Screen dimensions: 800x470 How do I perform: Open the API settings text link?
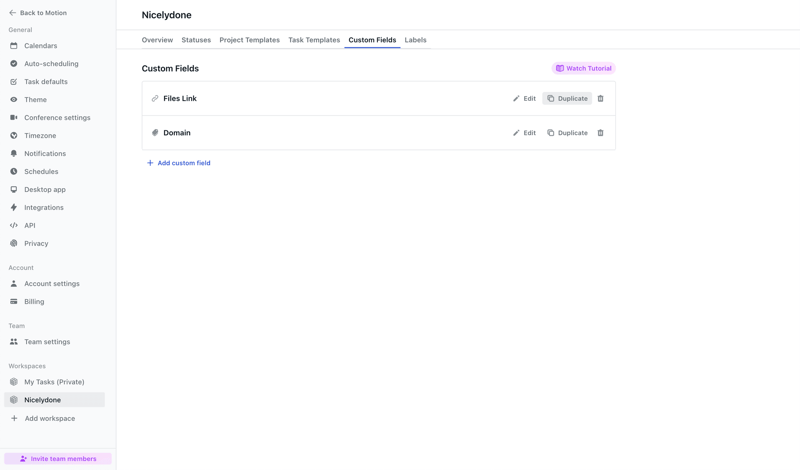pyautogui.click(x=30, y=225)
